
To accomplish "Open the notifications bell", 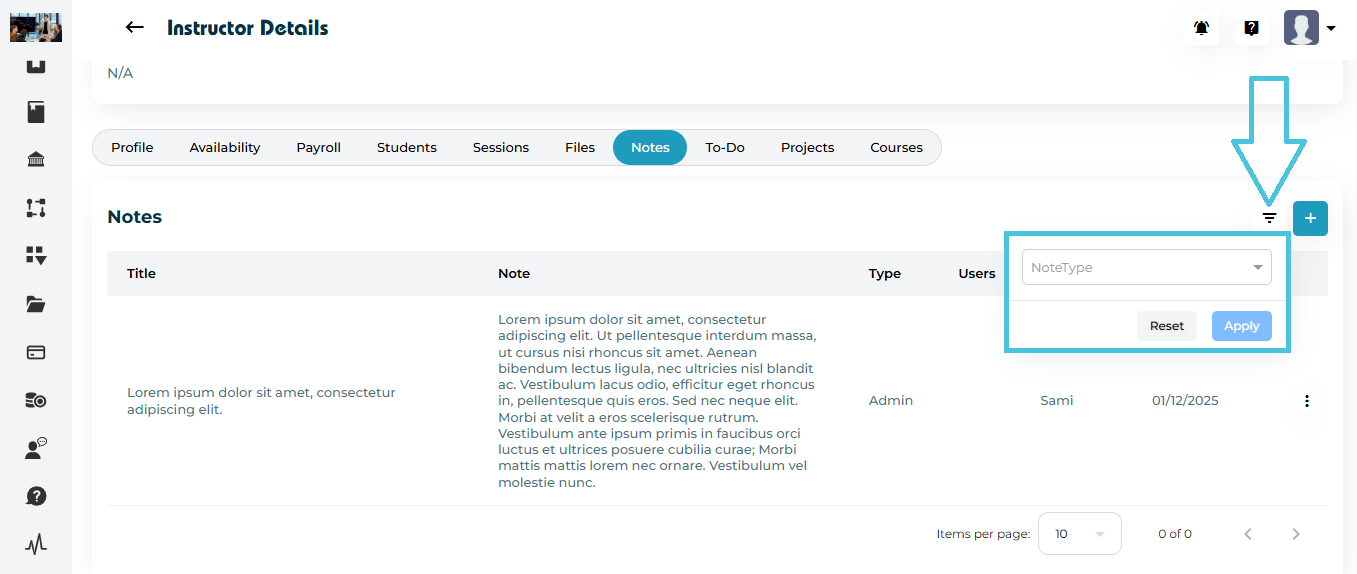I will [x=1202, y=28].
